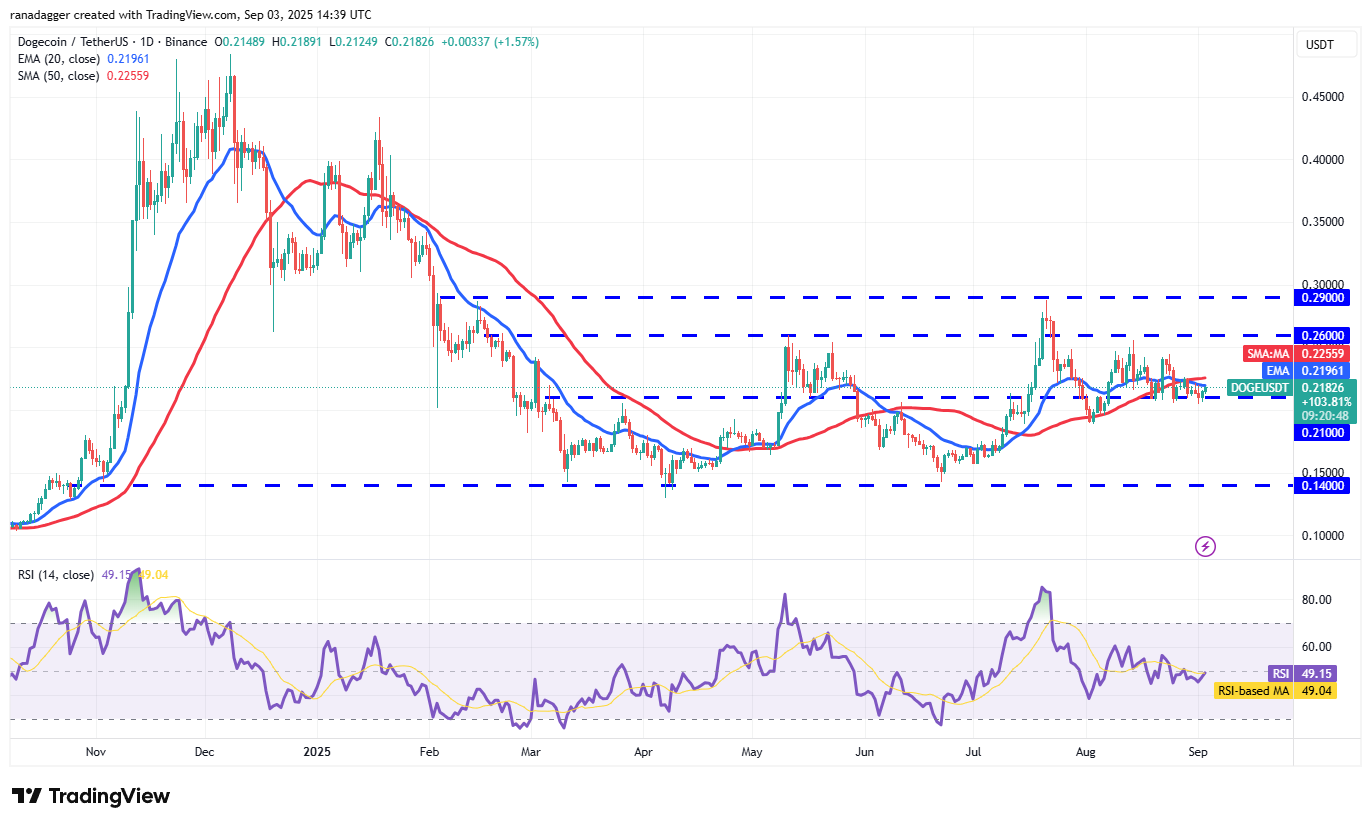Click the lightning bolt boost icon on the chart
1371x826 pixels.
(x=1205, y=546)
